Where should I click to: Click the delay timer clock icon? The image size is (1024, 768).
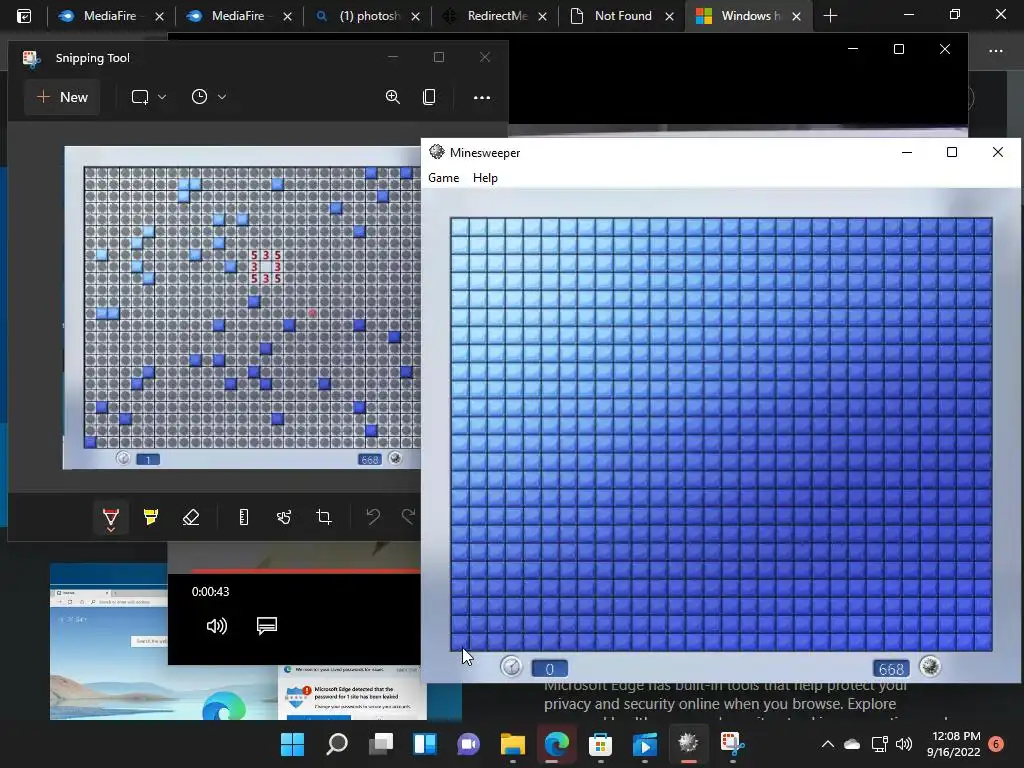click(x=199, y=97)
